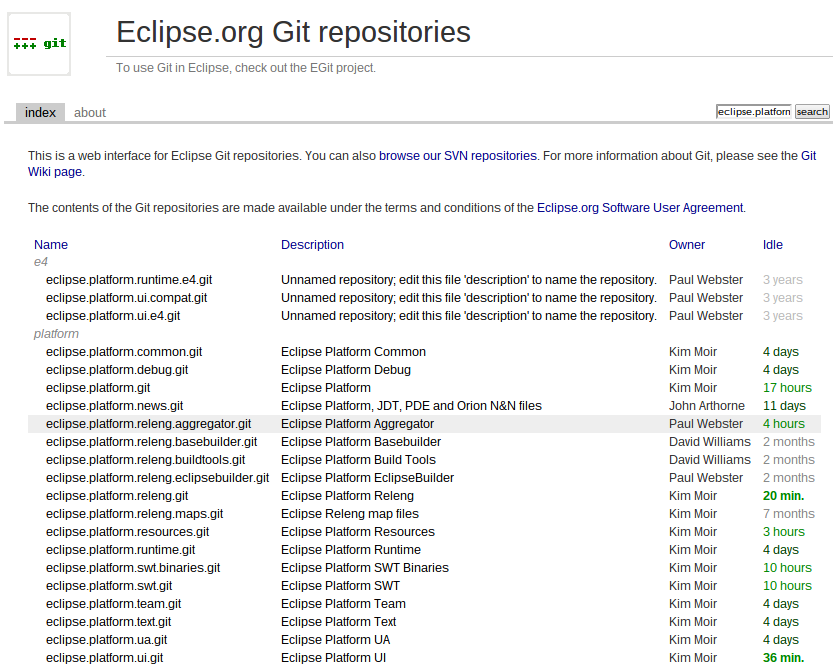
Task: Open eclipse.platform.releng.aggregator.git repository
Action: [149, 424]
